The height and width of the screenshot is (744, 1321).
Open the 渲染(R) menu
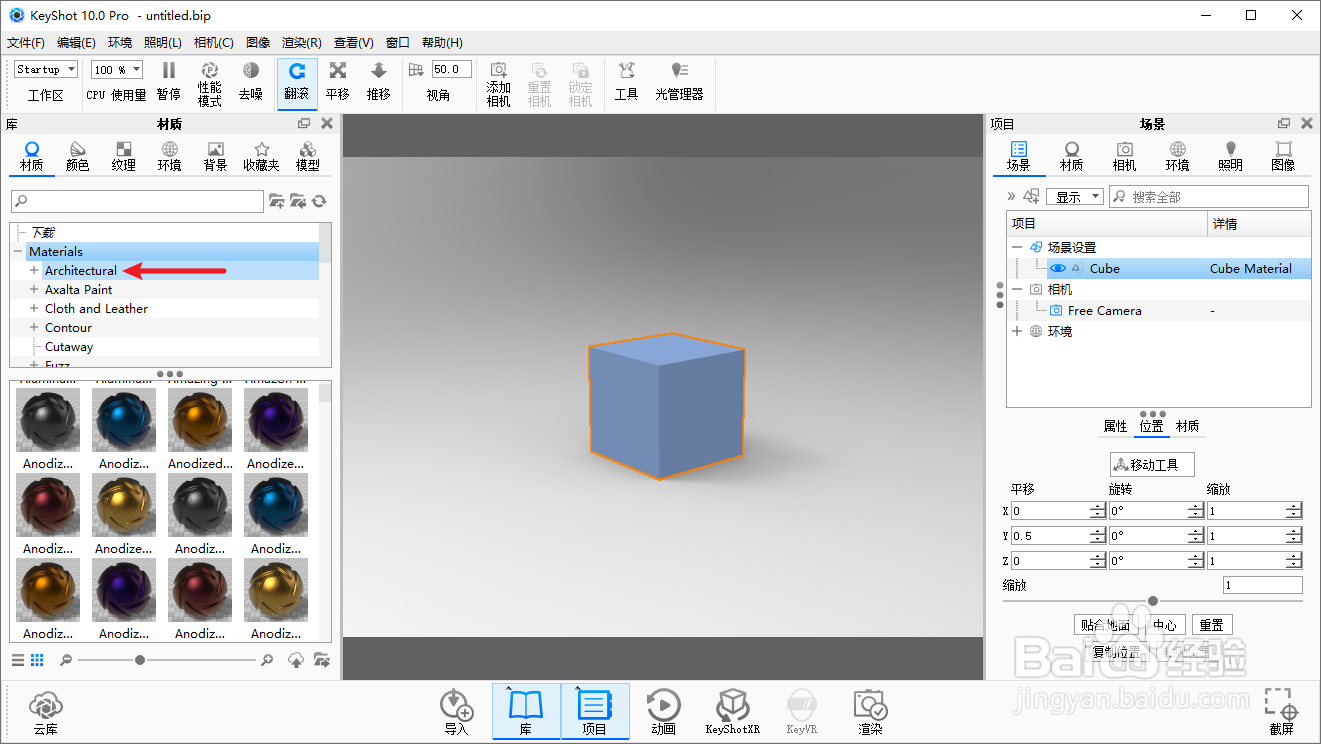click(302, 43)
